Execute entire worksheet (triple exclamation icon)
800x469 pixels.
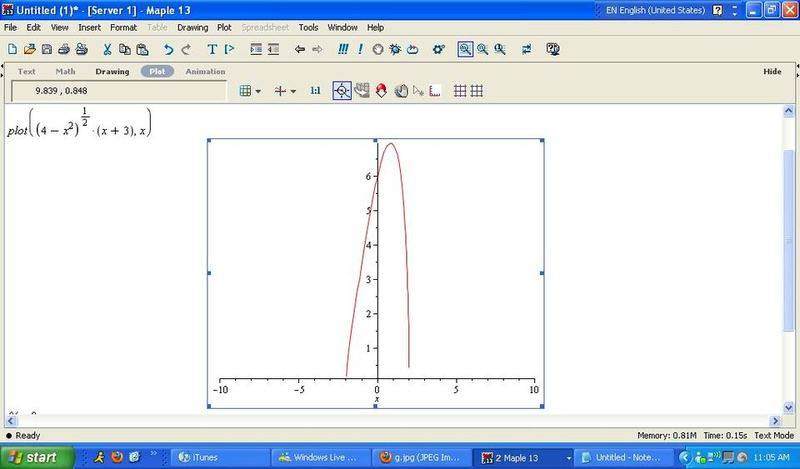343,49
